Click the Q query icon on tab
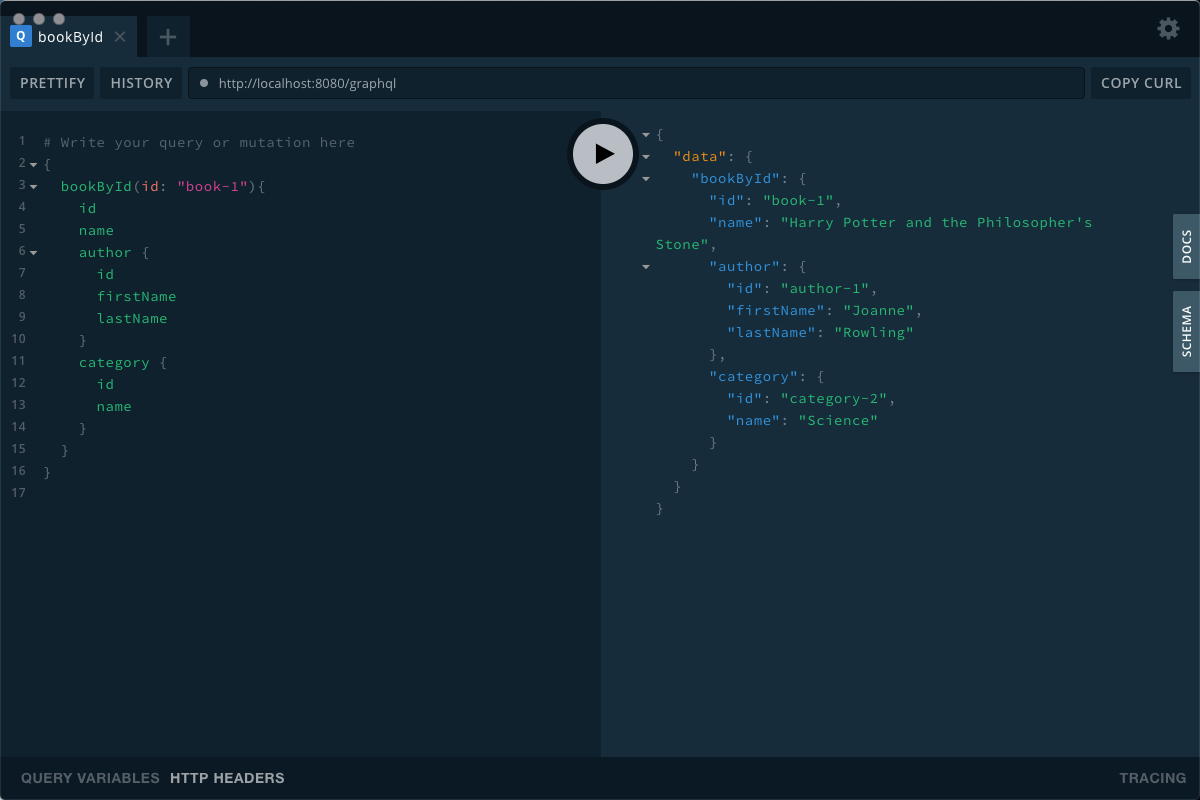Viewport: 1200px width, 800px height. [20, 37]
